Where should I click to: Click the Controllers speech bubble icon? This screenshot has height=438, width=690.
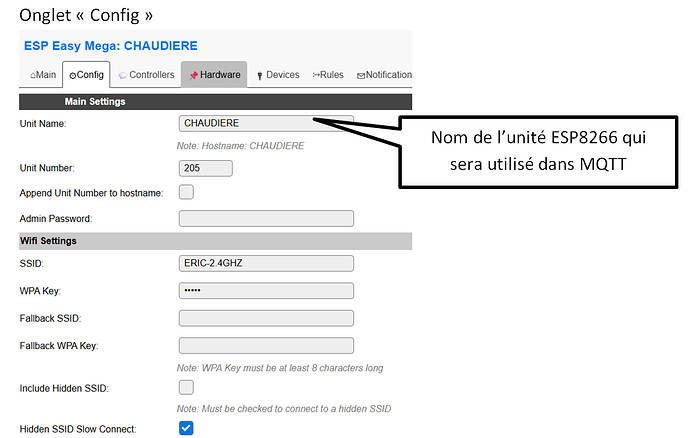click(121, 75)
